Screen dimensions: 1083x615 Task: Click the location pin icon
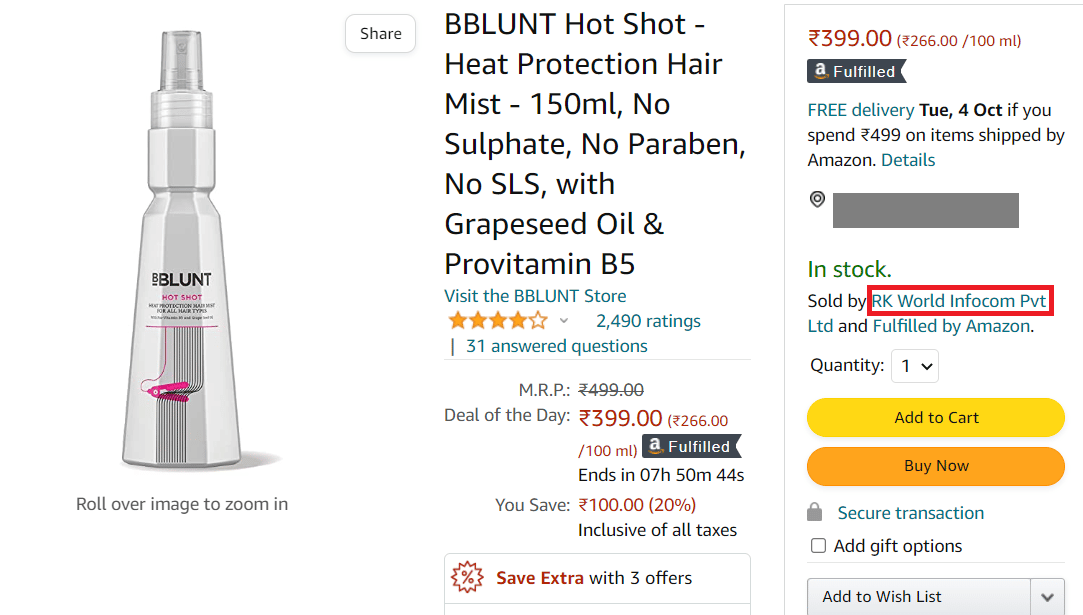click(817, 199)
